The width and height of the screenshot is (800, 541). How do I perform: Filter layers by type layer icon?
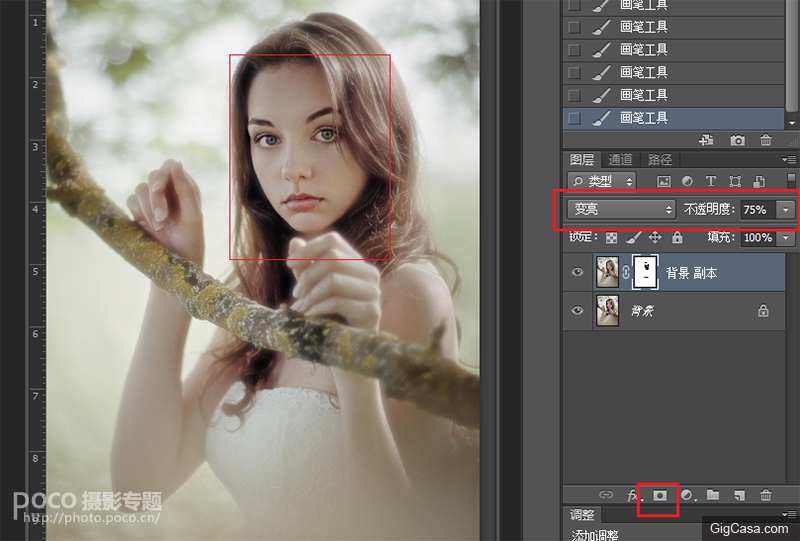pyautogui.click(x=710, y=181)
